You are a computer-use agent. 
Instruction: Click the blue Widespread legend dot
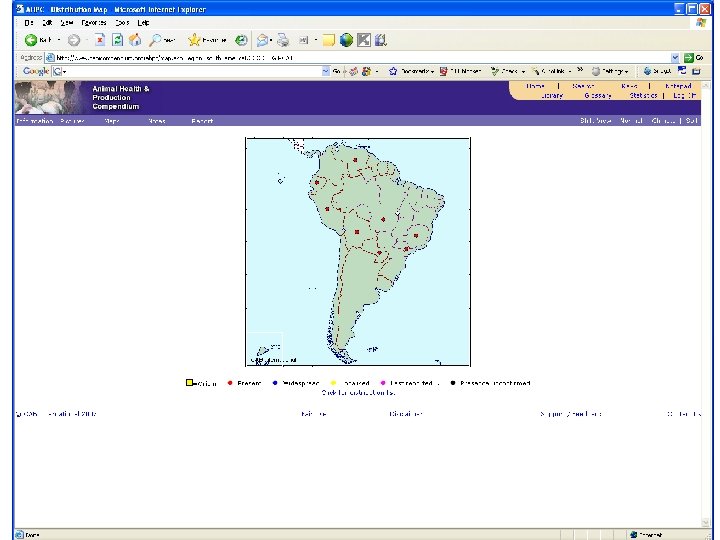tap(275, 383)
